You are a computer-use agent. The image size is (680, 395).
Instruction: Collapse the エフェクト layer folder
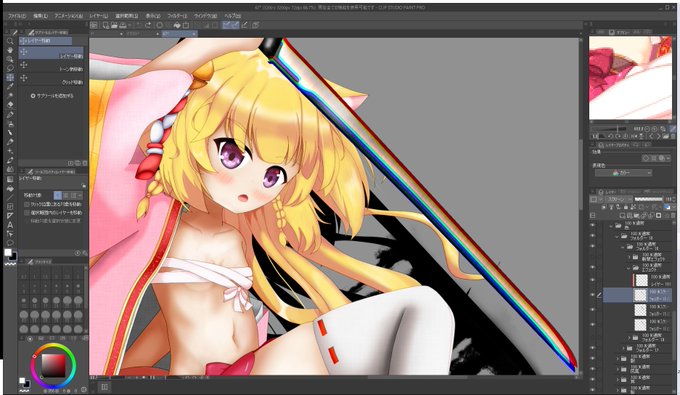click(x=629, y=268)
